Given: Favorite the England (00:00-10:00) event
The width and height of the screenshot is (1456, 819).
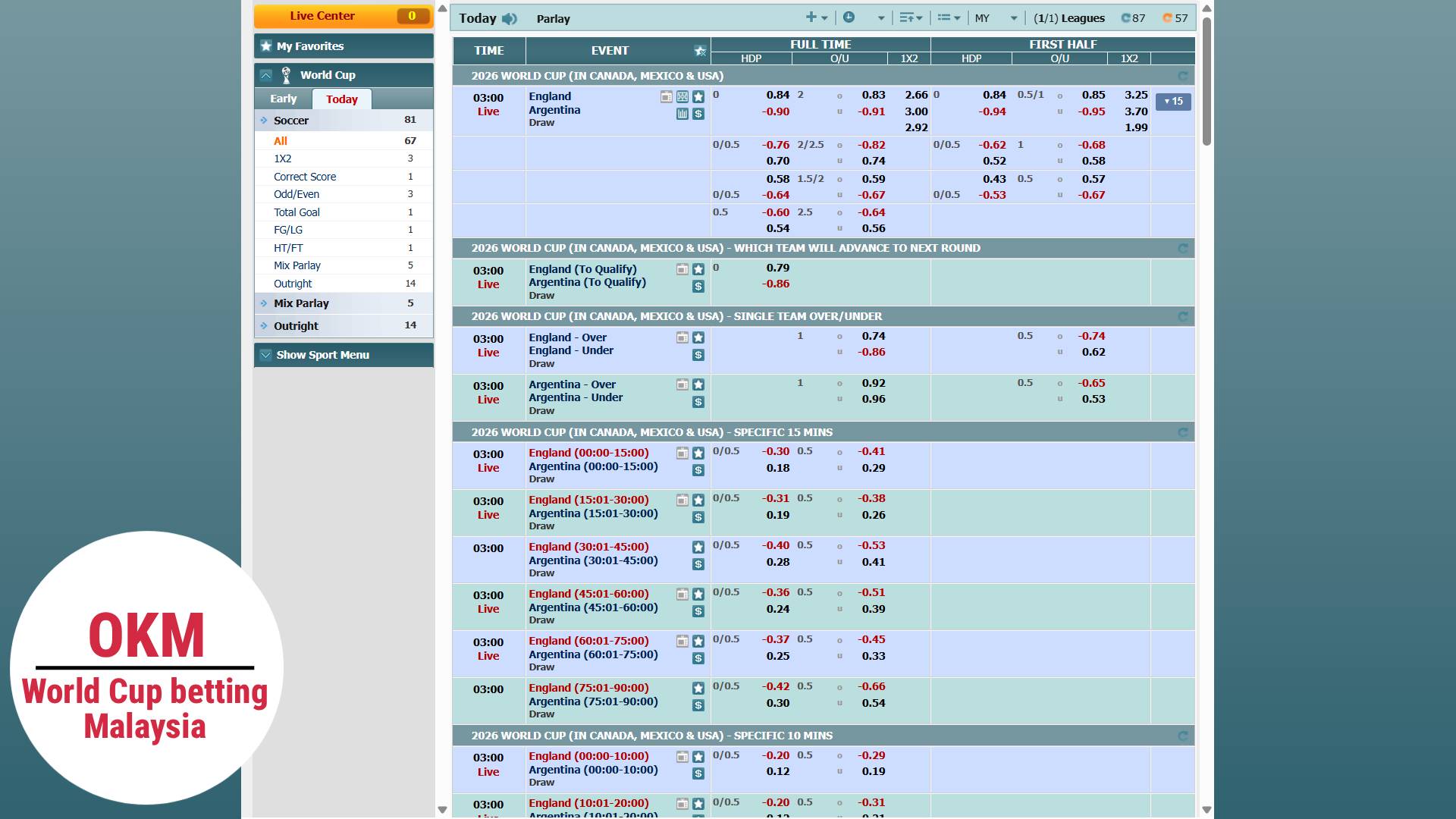Looking at the screenshot, I should pos(698,757).
